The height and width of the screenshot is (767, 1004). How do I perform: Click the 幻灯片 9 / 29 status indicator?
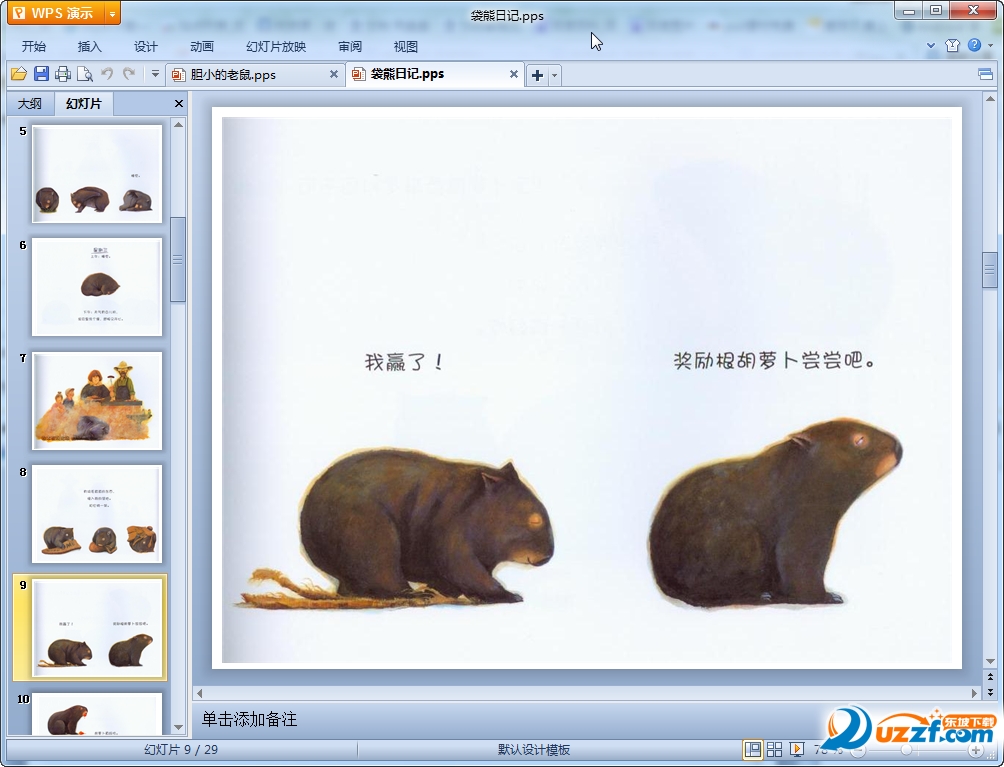[x=181, y=750]
